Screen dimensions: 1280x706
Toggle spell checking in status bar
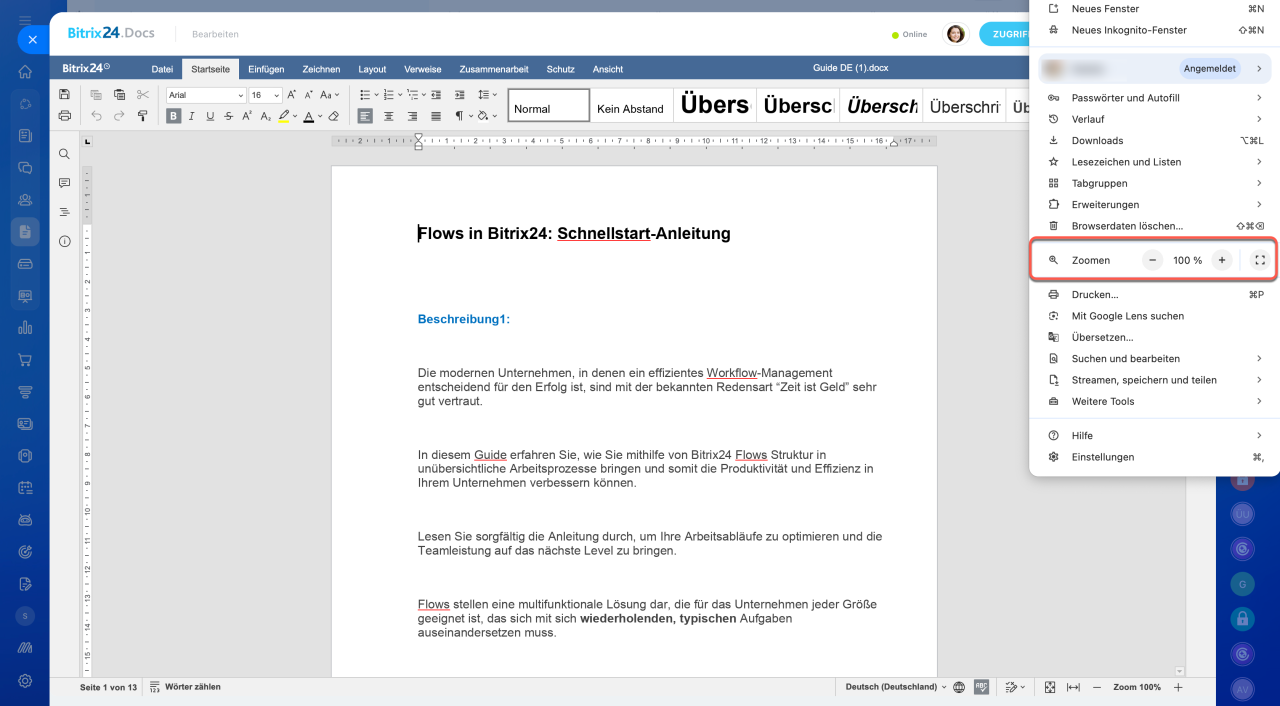(982, 687)
